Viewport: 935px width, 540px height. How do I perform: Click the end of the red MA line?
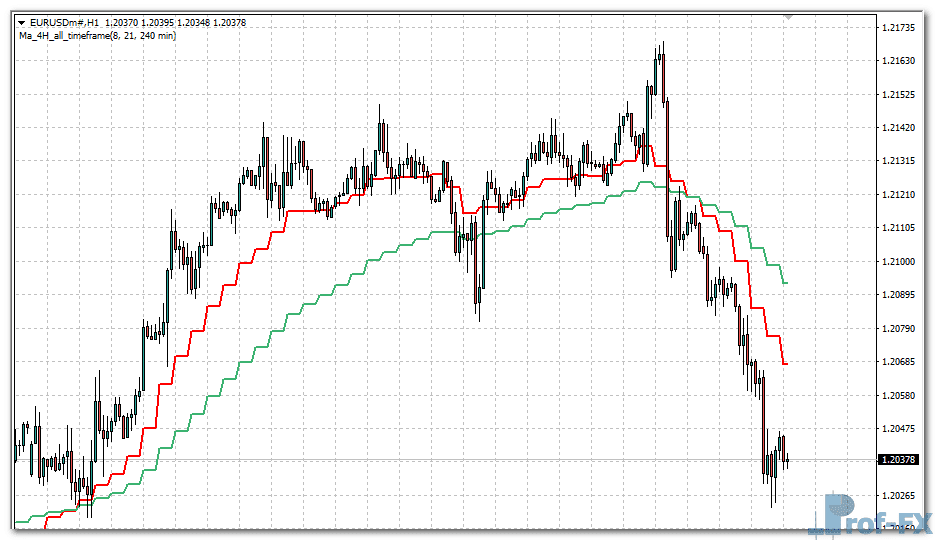pos(785,364)
